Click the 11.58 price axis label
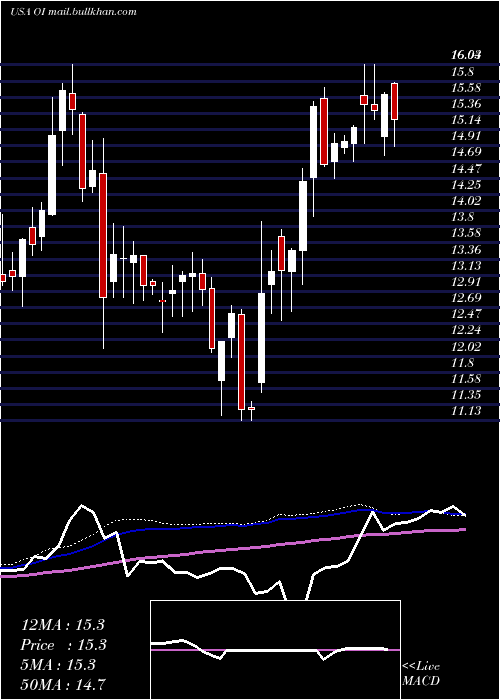This screenshot has height=700, width=500. tap(466, 379)
